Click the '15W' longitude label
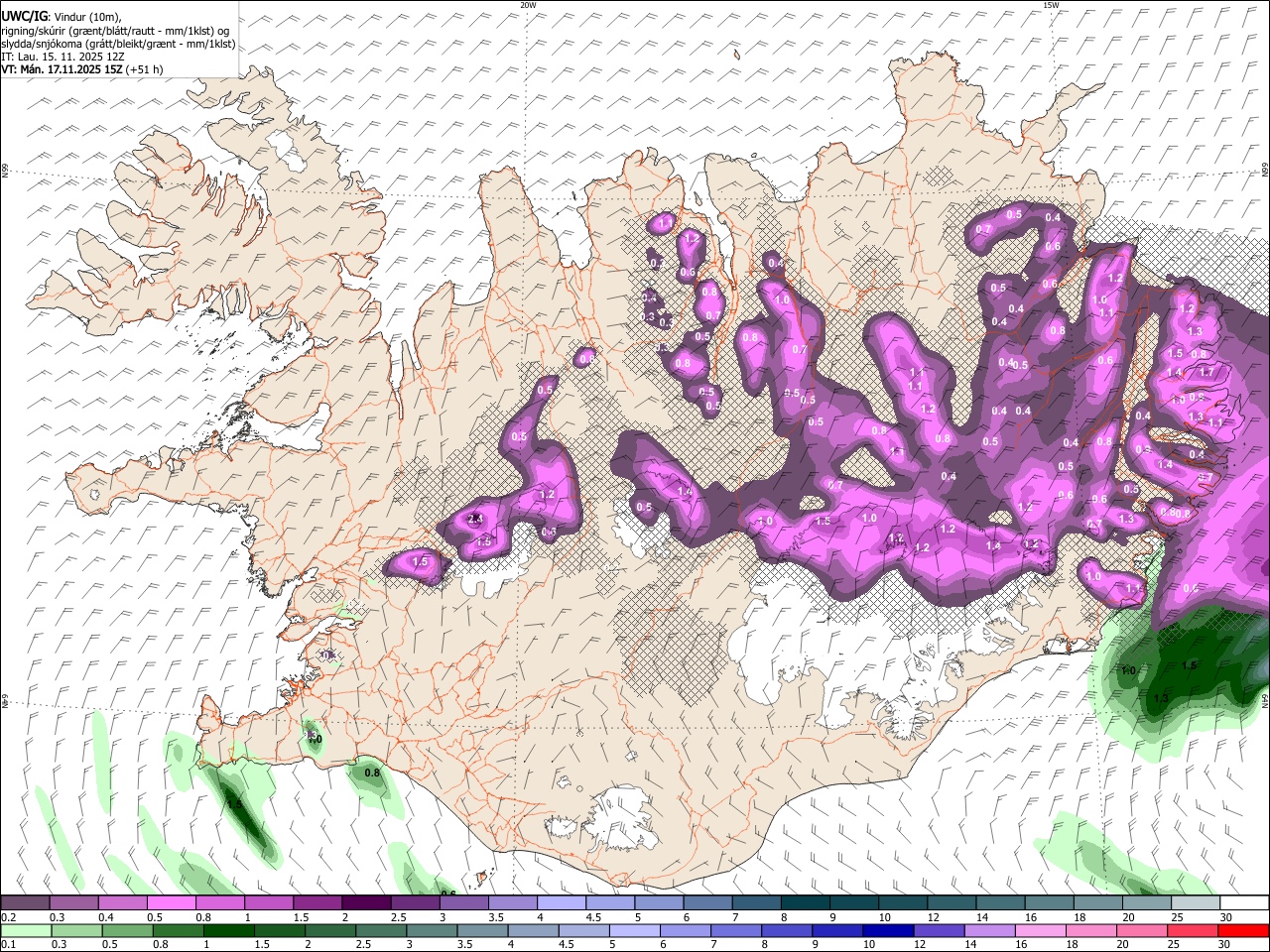Viewport: 1270px width, 952px height. [1051, 5]
